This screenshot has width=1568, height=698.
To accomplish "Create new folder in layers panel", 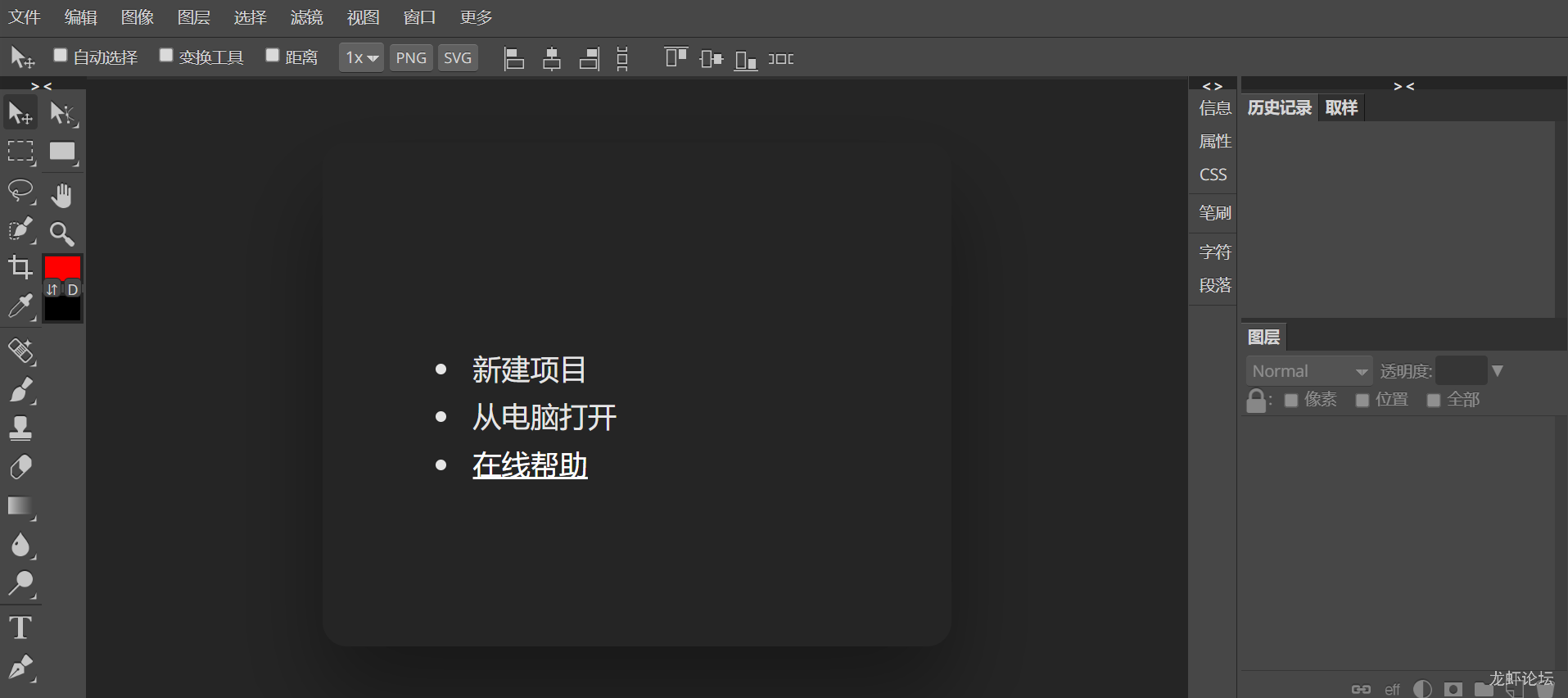I will click(x=1484, y=689).
